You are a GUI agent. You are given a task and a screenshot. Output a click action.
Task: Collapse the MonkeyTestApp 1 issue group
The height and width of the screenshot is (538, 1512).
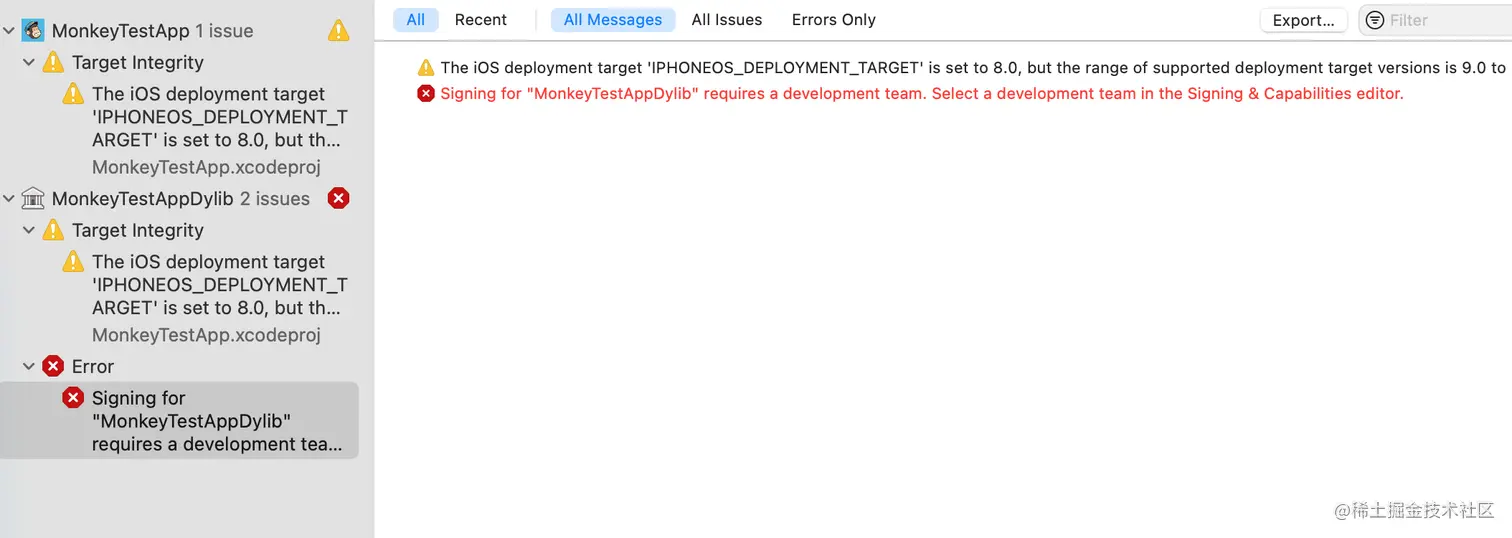9,31
